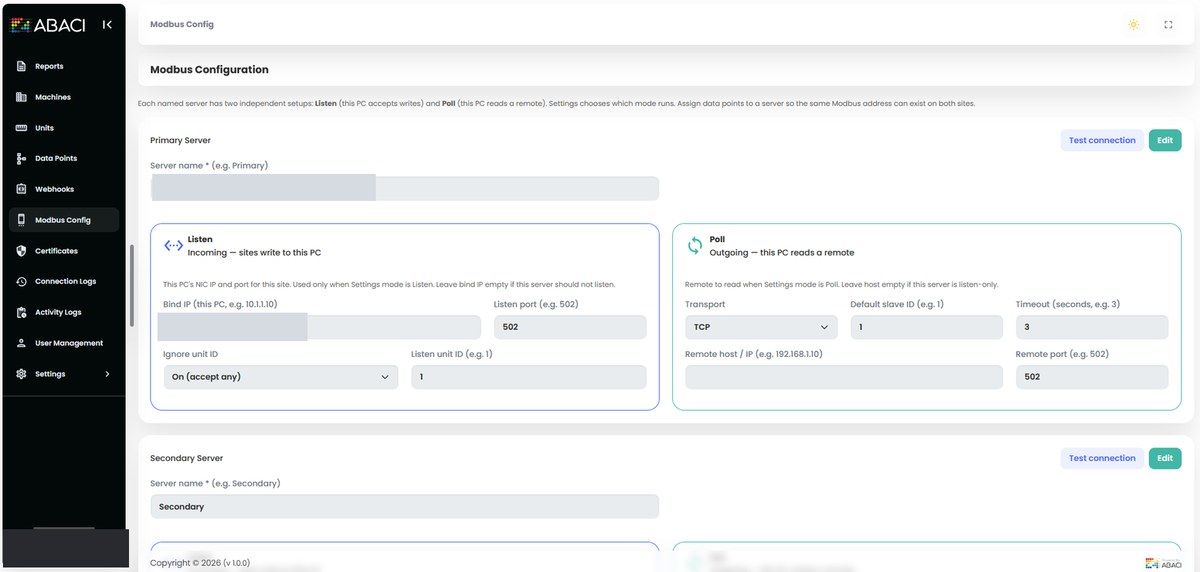Click the Reports sidebar icon
Screen dimensions: 1200x572
click(22, 66)
